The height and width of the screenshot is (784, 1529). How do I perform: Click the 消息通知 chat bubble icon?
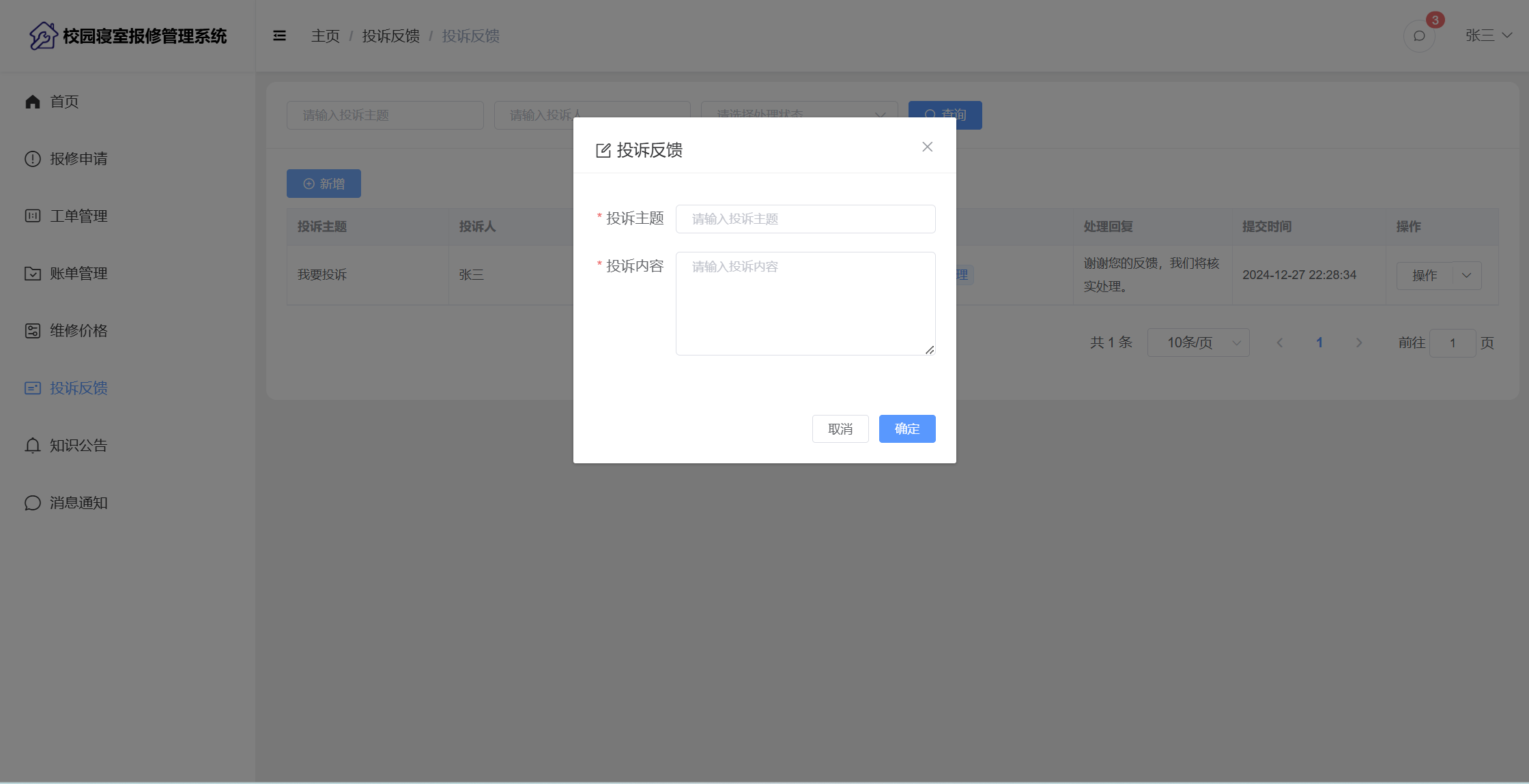coord(33,503)
